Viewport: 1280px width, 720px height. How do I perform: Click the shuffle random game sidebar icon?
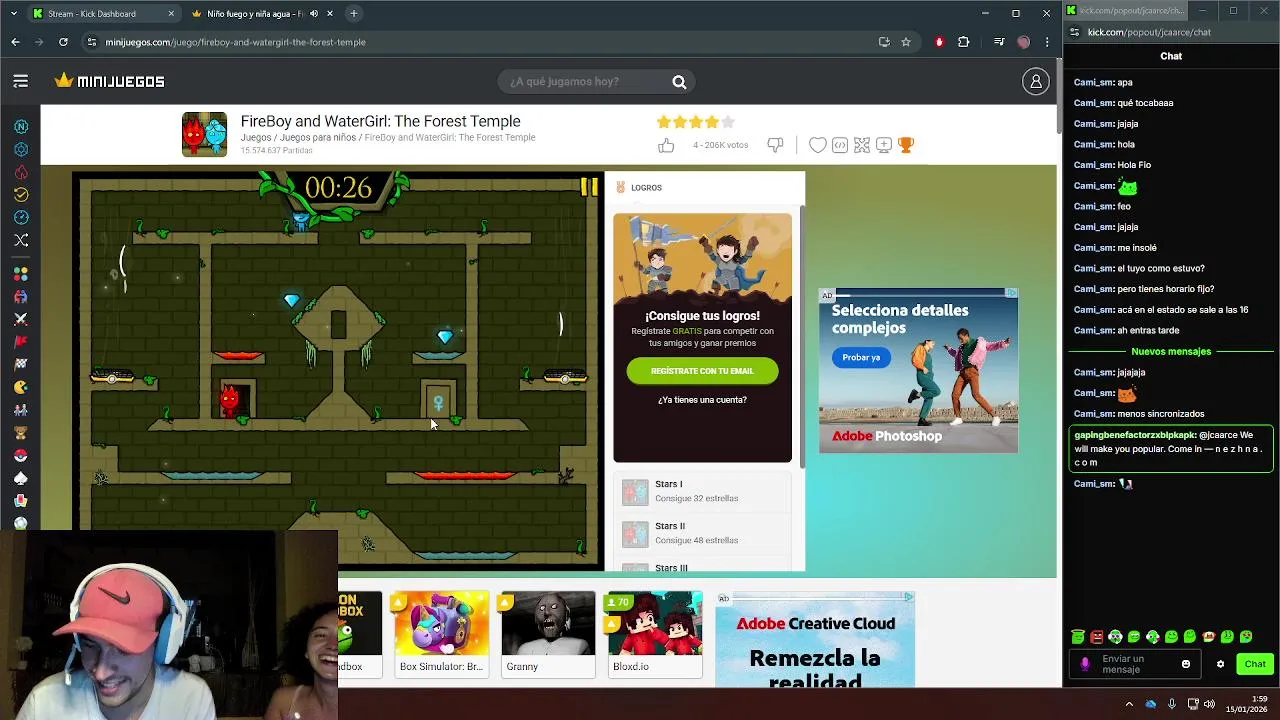coord(21,240)
